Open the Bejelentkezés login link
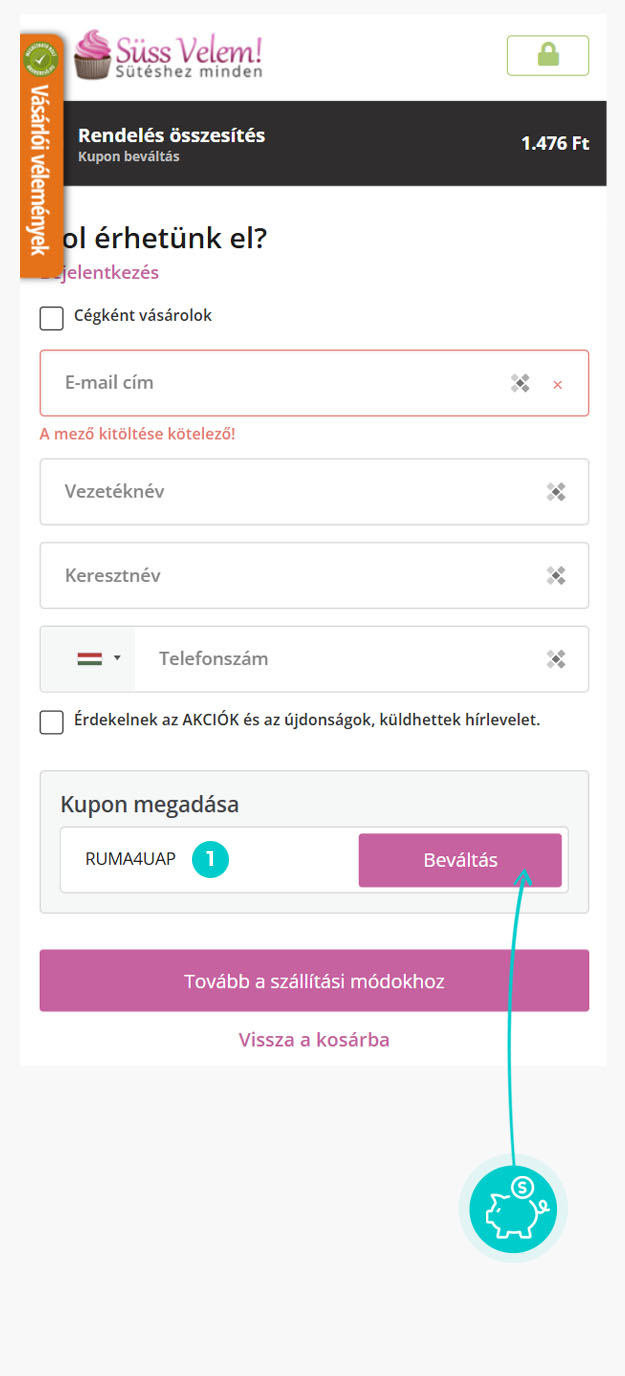Screen dimensions: 625x1376 point(100,272)
